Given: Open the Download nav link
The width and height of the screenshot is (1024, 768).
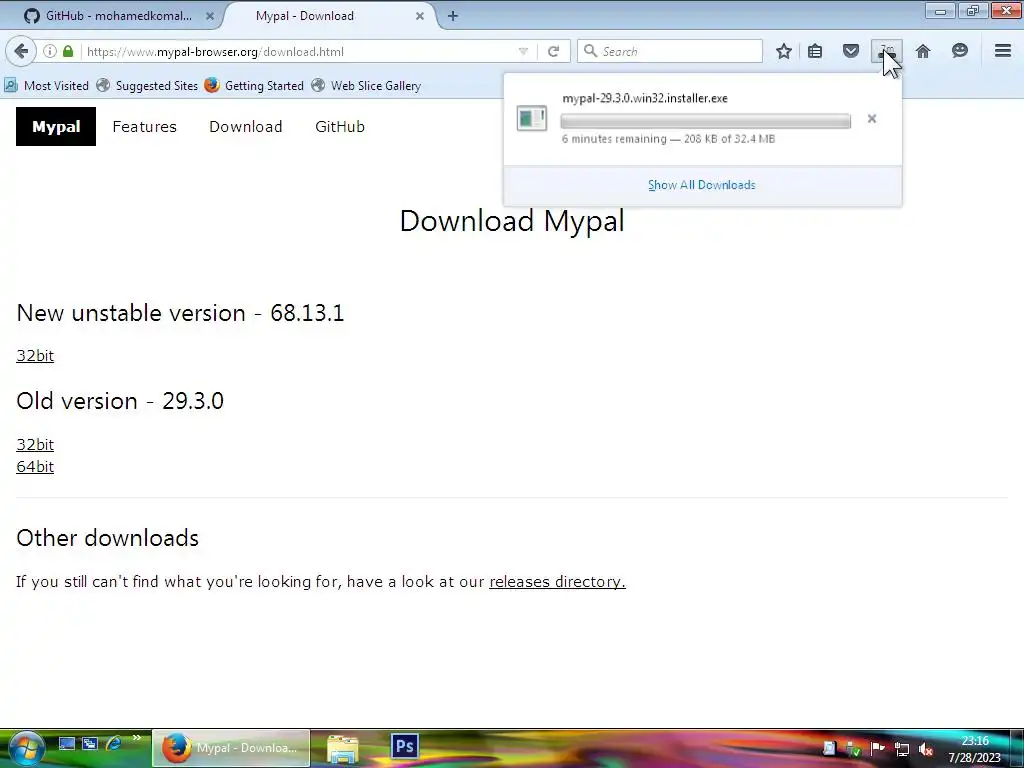Looking at the screenshot, I should pyautogui.click(x=246, y=127).
